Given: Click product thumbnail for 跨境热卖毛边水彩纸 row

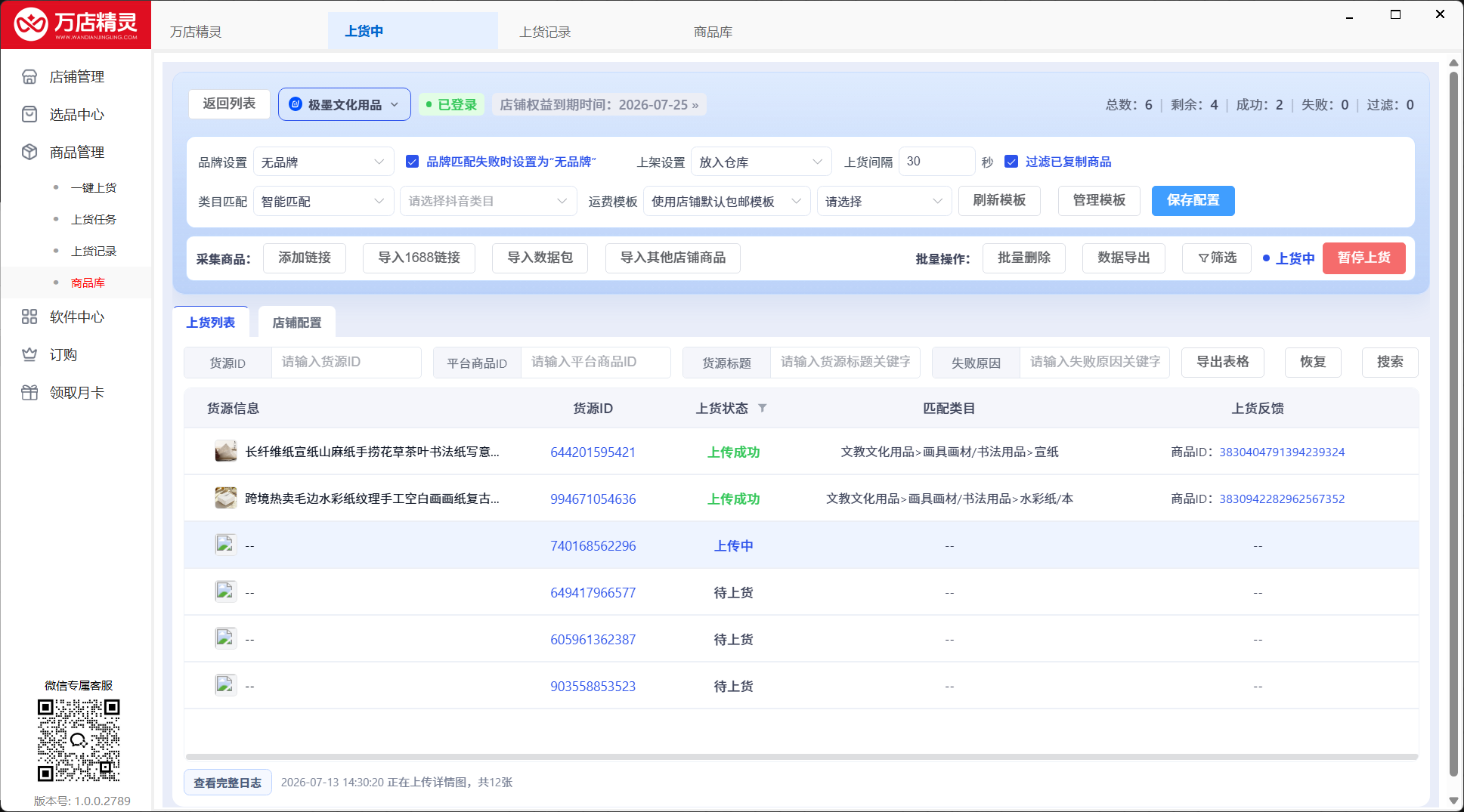Looking at the screenshot, I should pyautogui.click(x=226, y=499).
